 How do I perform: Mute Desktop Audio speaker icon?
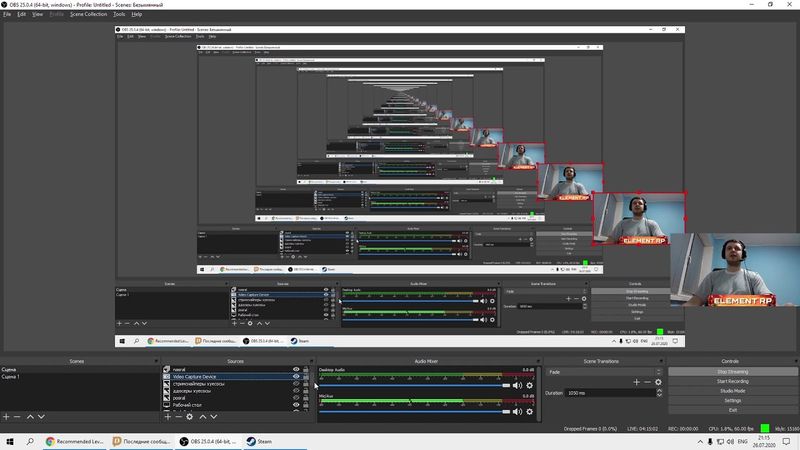(519, 385)
